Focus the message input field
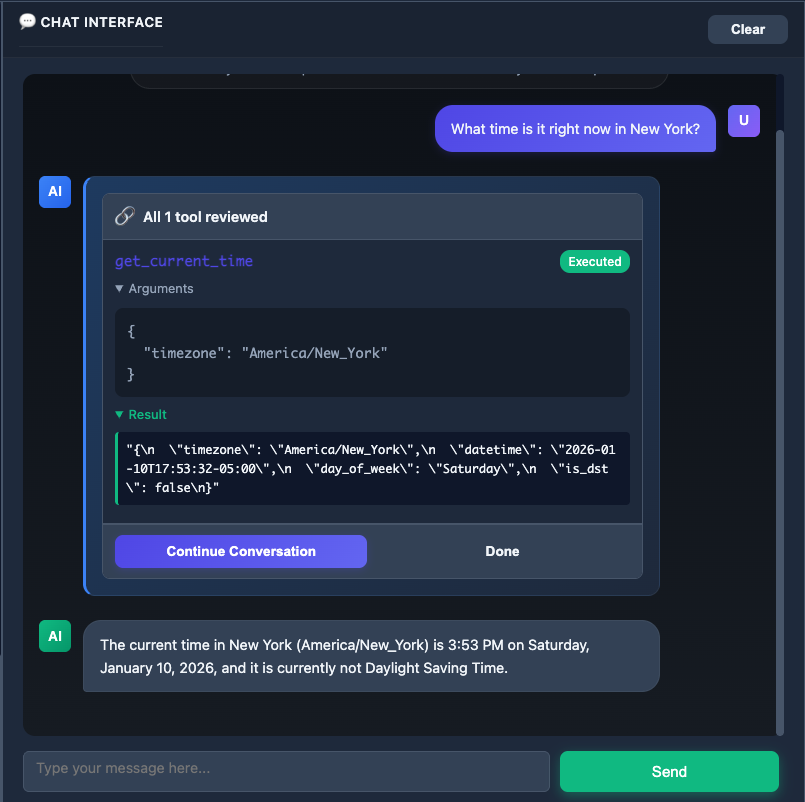The width and height of the screenshot is (805, 802). (x=286, y=770)
